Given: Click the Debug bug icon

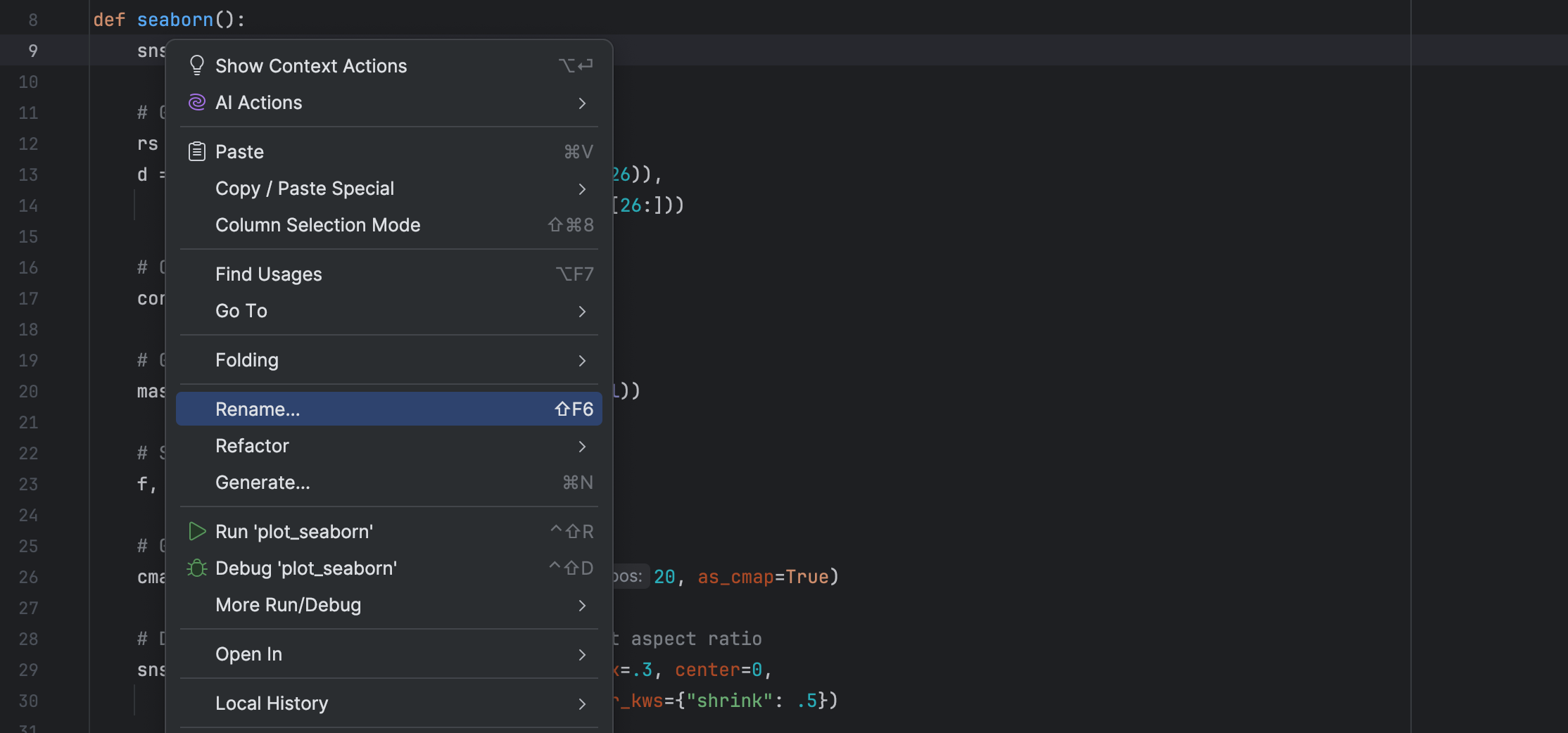Looking at the screenshot, I should pyautogui.click(x=197, y=568).
